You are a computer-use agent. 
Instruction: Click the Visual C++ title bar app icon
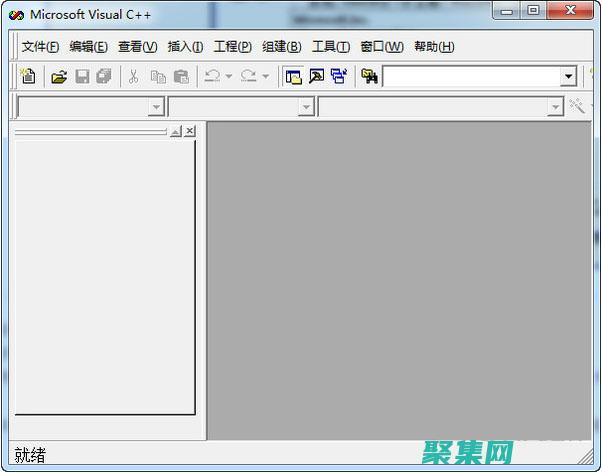coord(17,15)
